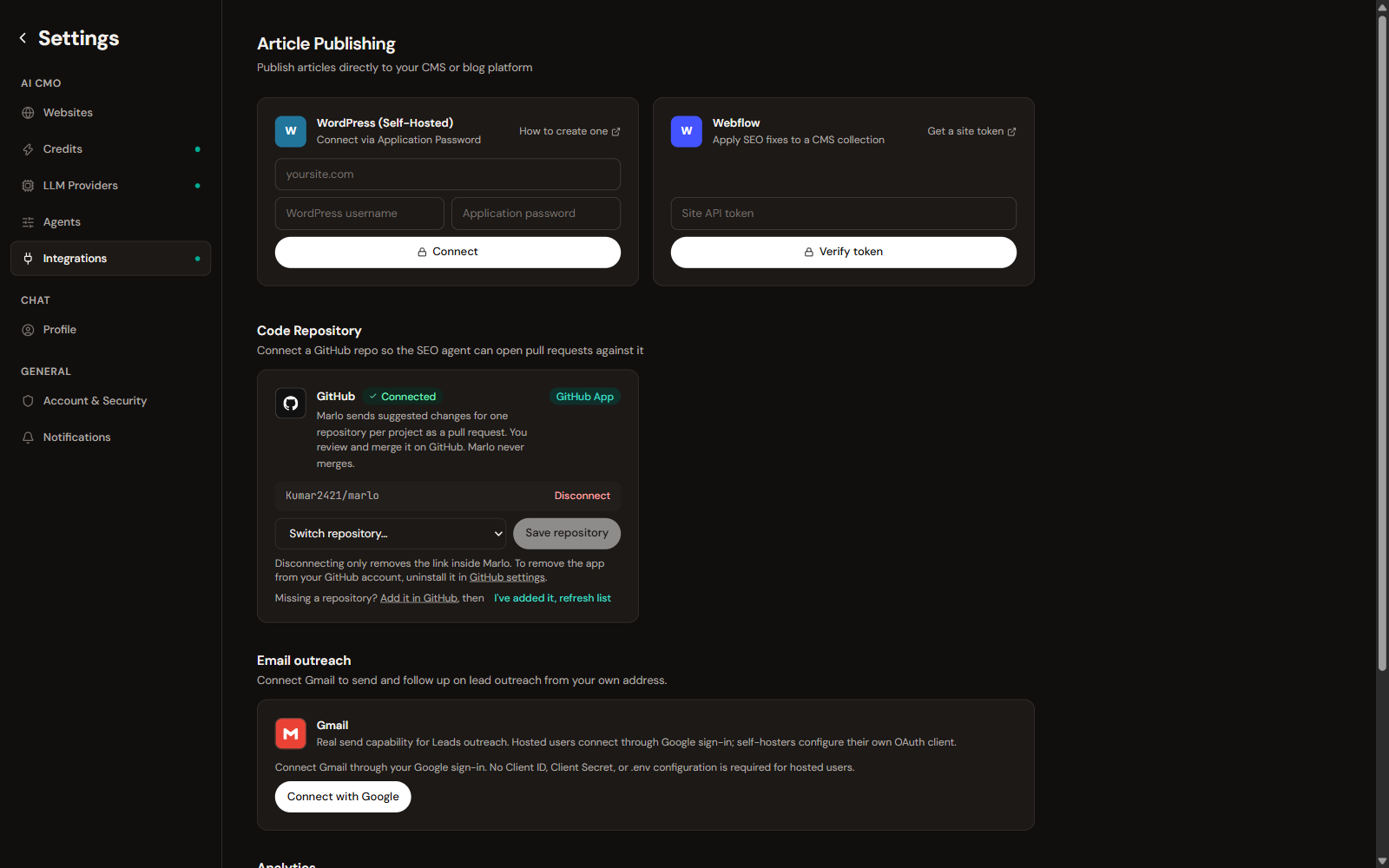Click the GitHub App badge

tap(584, 397)
